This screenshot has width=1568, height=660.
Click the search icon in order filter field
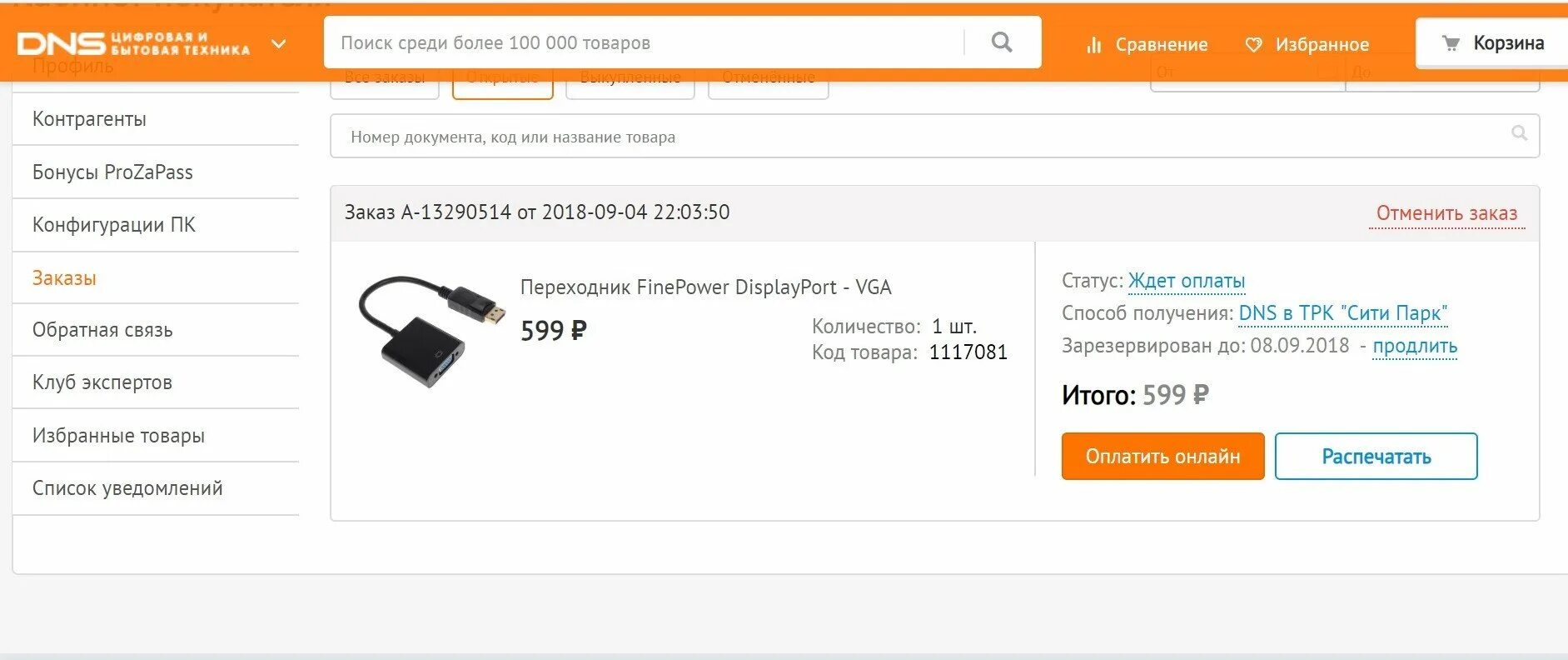[1519, 133]
